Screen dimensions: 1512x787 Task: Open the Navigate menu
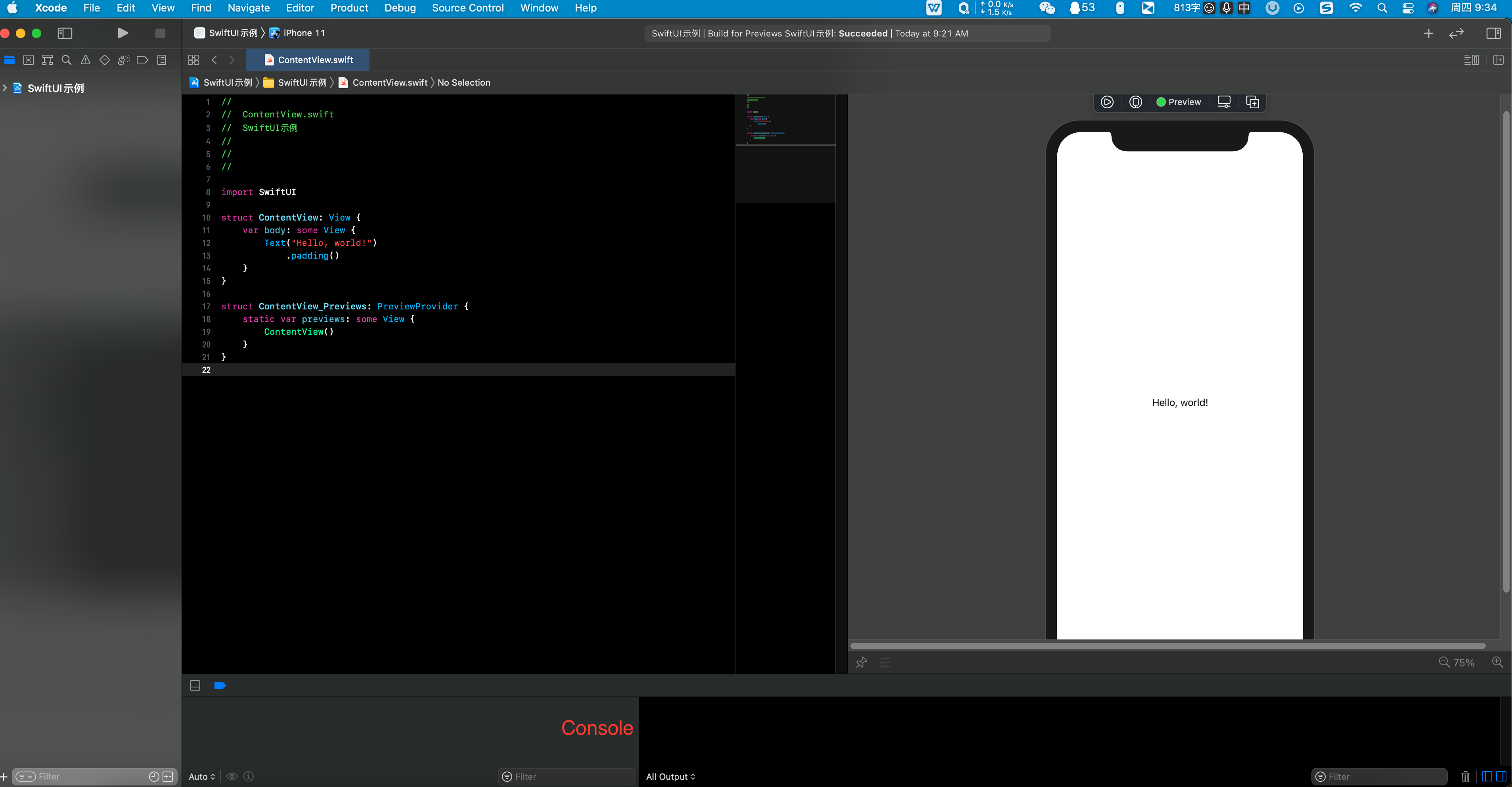pyautogui.click(x=248, y=8)
